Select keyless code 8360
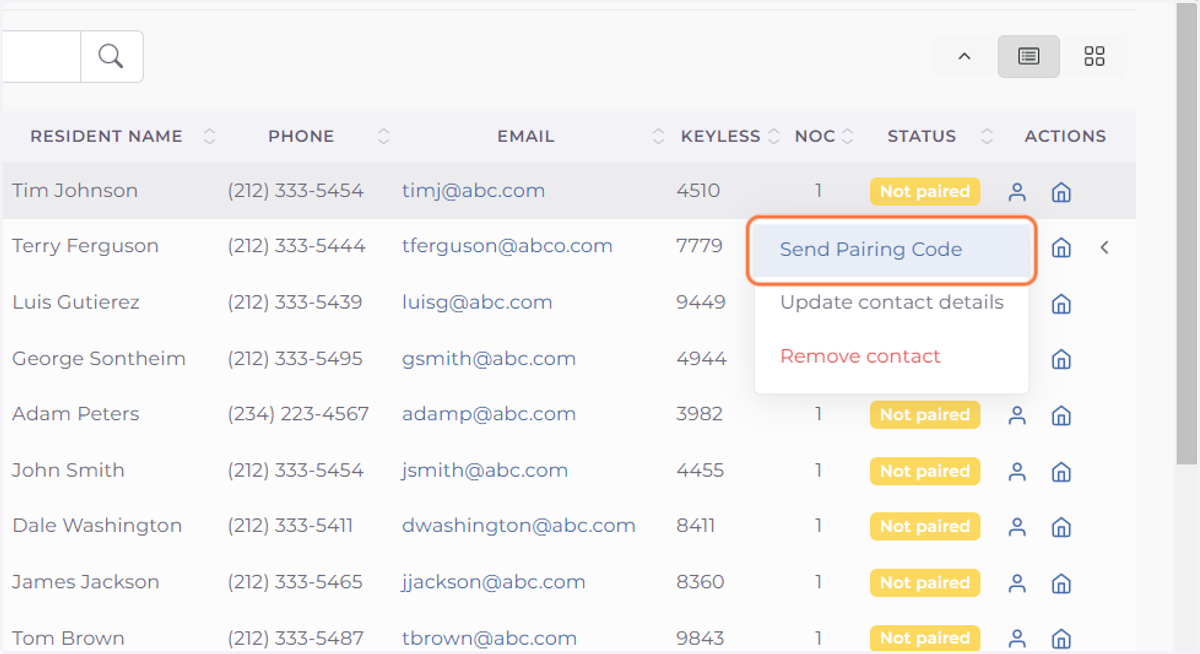 (x=700, y=582)
